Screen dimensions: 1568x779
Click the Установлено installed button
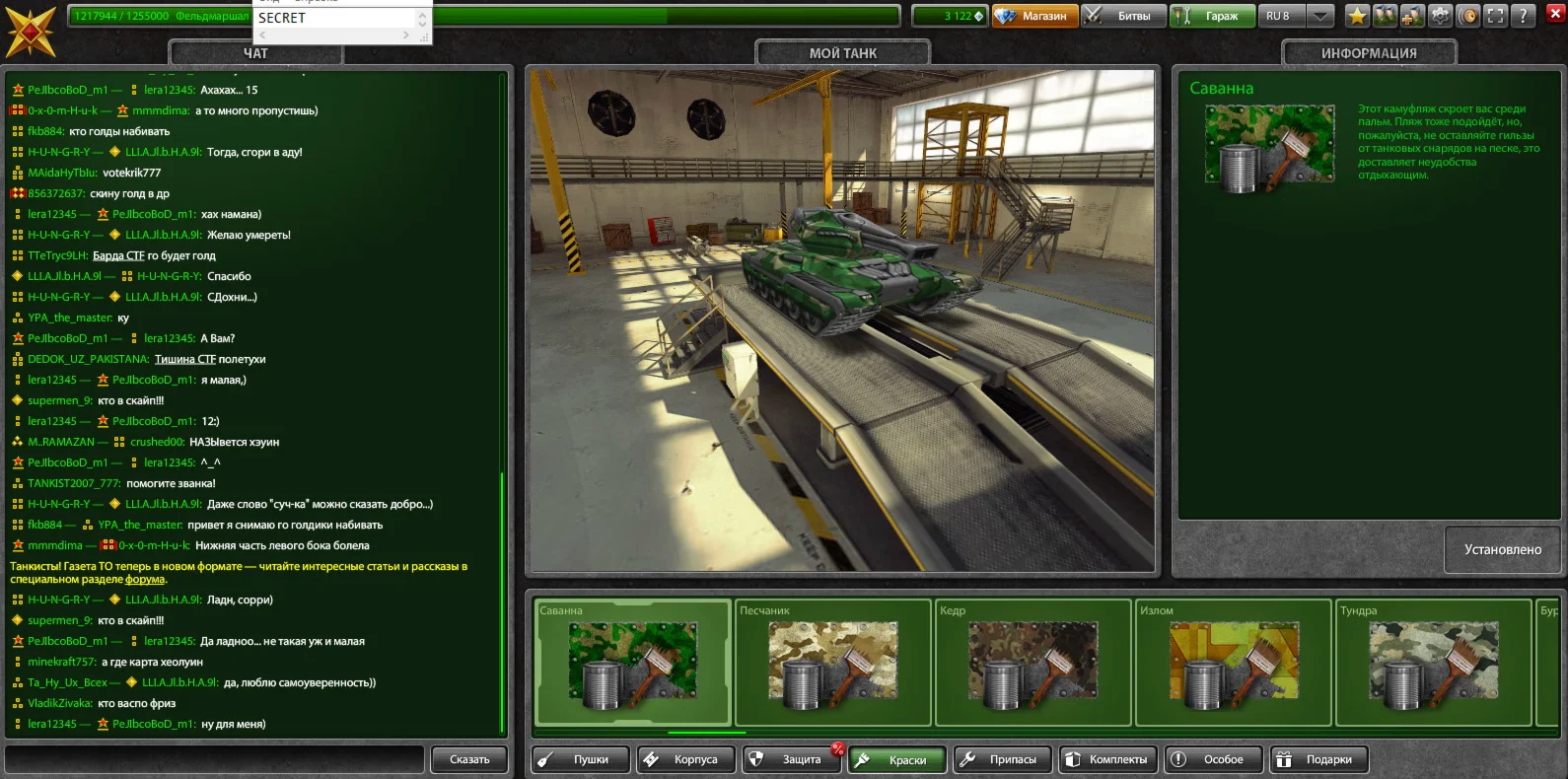pyautogui.click(x=1502, y=549)
